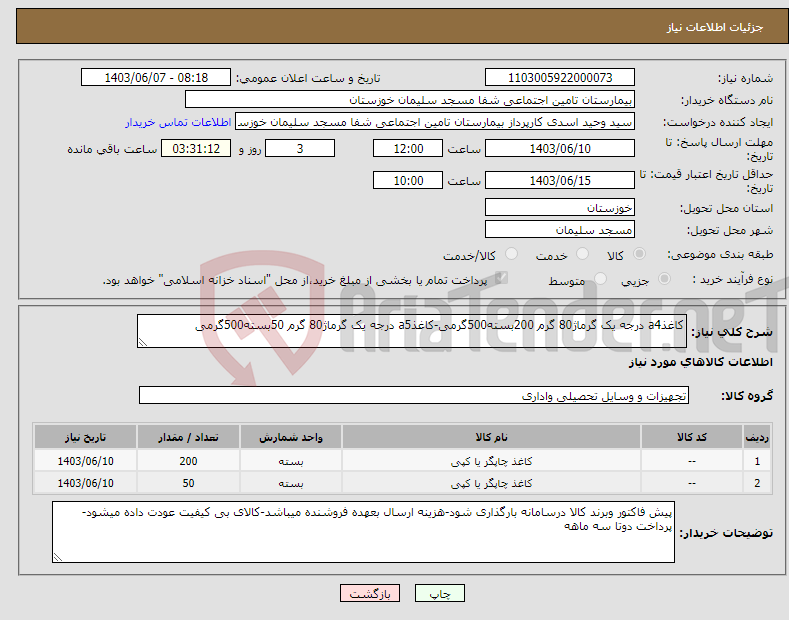Click the طبقه بندی موضوعی label
Image resolution: width=789 pixels, height=620 pixels.
click(720, 255)
